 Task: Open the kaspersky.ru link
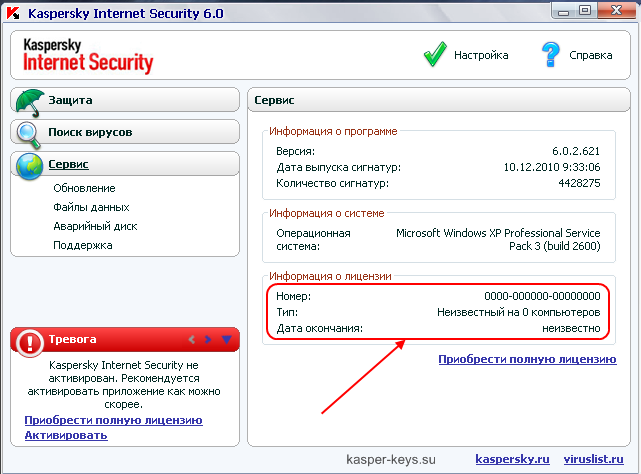point(513,458)
